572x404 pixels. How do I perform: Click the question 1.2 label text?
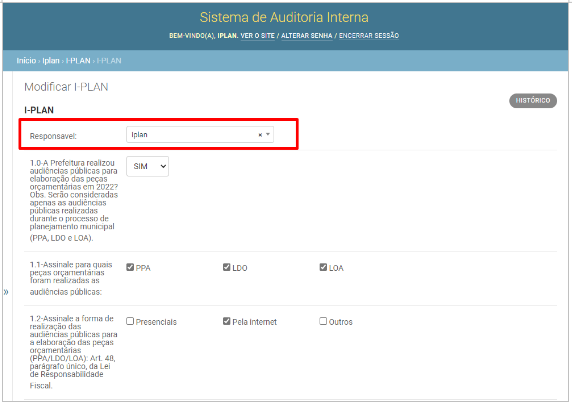point(73,352)
